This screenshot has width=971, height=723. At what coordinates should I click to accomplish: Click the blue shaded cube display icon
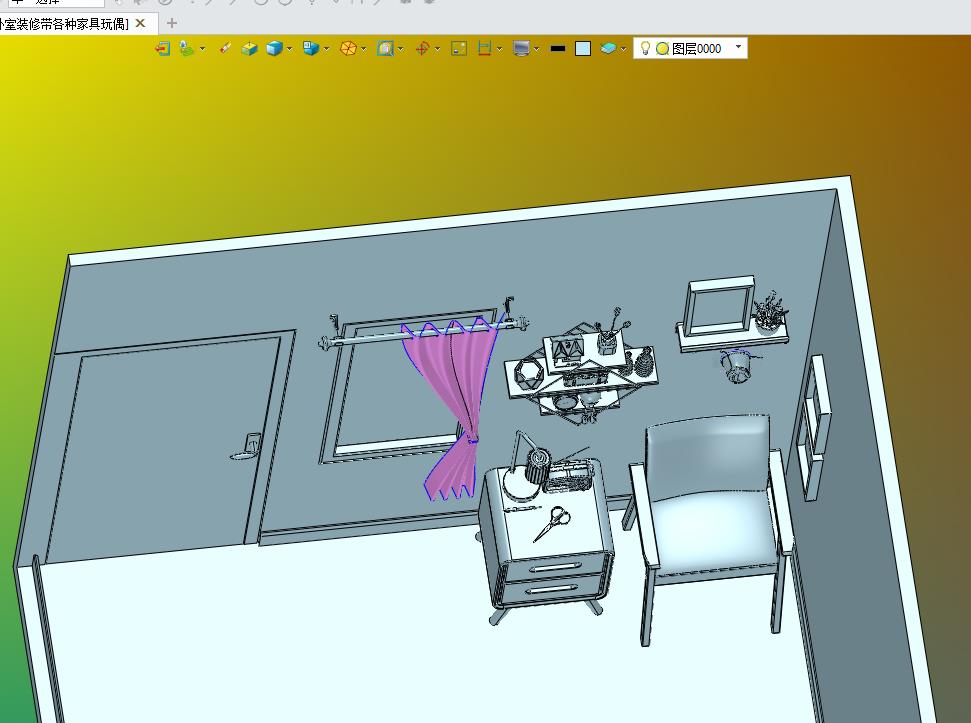click(274, 48)
